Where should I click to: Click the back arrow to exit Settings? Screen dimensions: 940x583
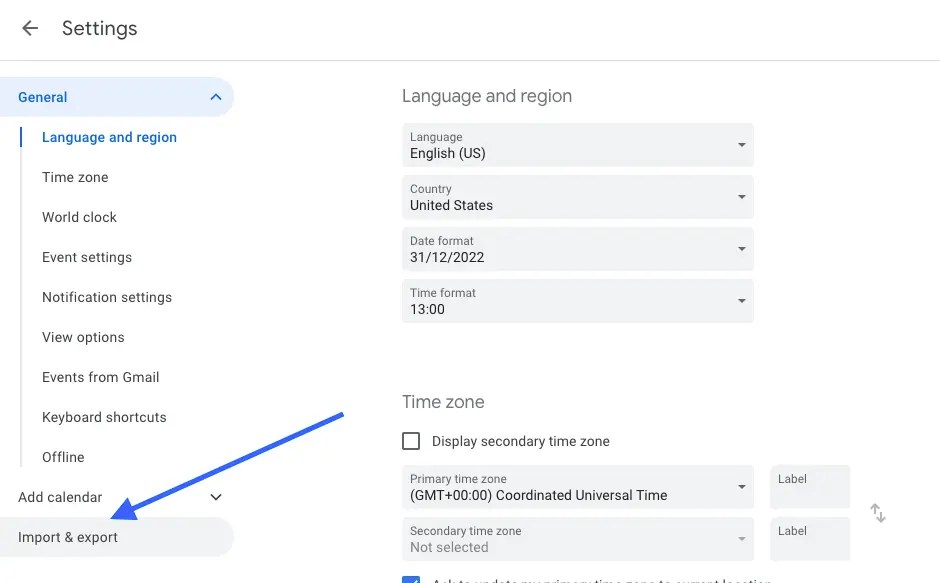(29, 28)
